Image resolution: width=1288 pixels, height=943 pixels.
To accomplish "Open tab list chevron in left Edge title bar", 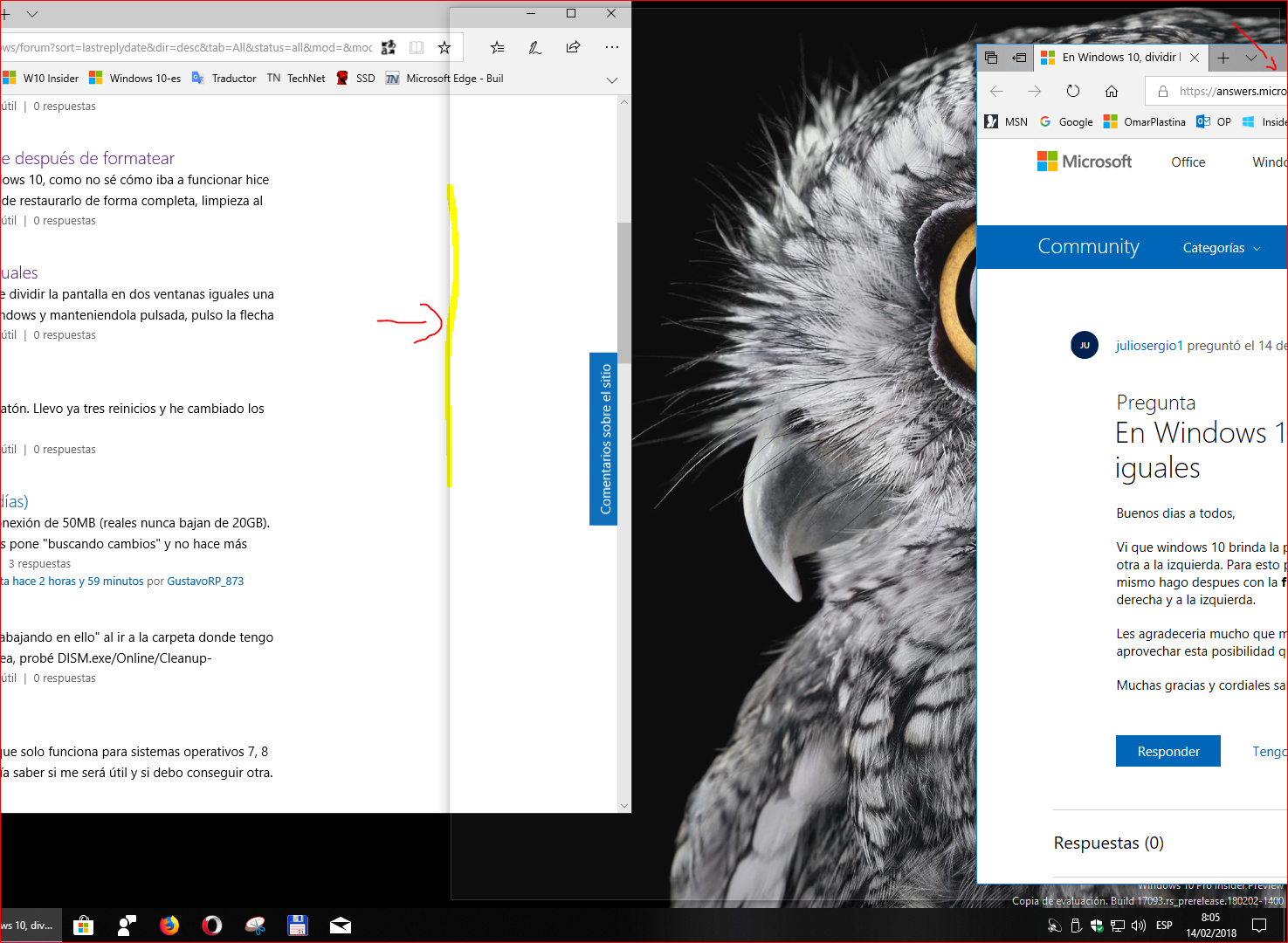I will tap(32, 14).
